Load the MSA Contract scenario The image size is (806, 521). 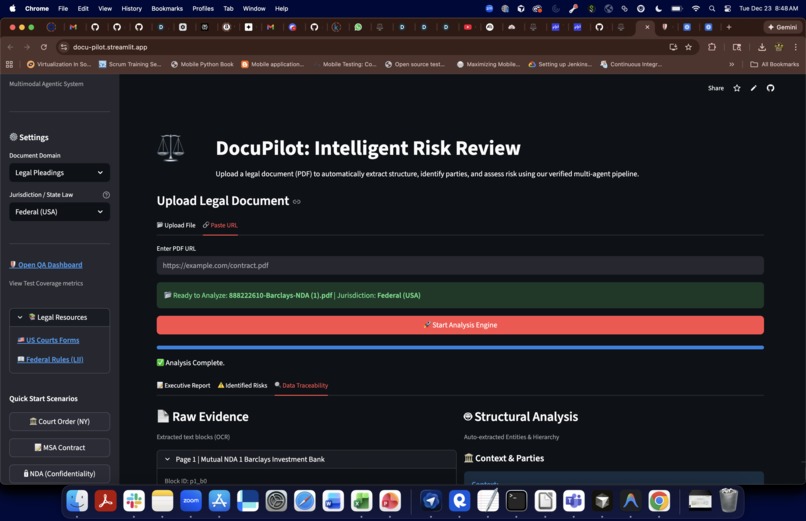(60, 448)
